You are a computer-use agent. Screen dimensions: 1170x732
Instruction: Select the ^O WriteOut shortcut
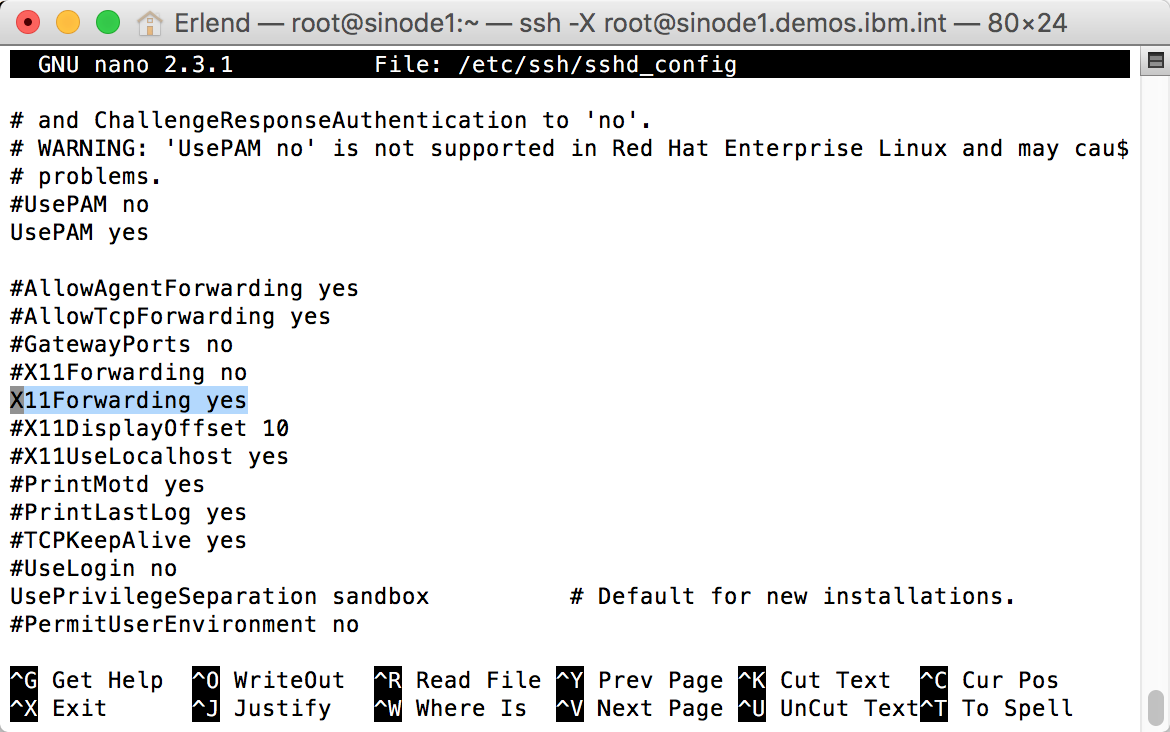(x=268, y=680)
